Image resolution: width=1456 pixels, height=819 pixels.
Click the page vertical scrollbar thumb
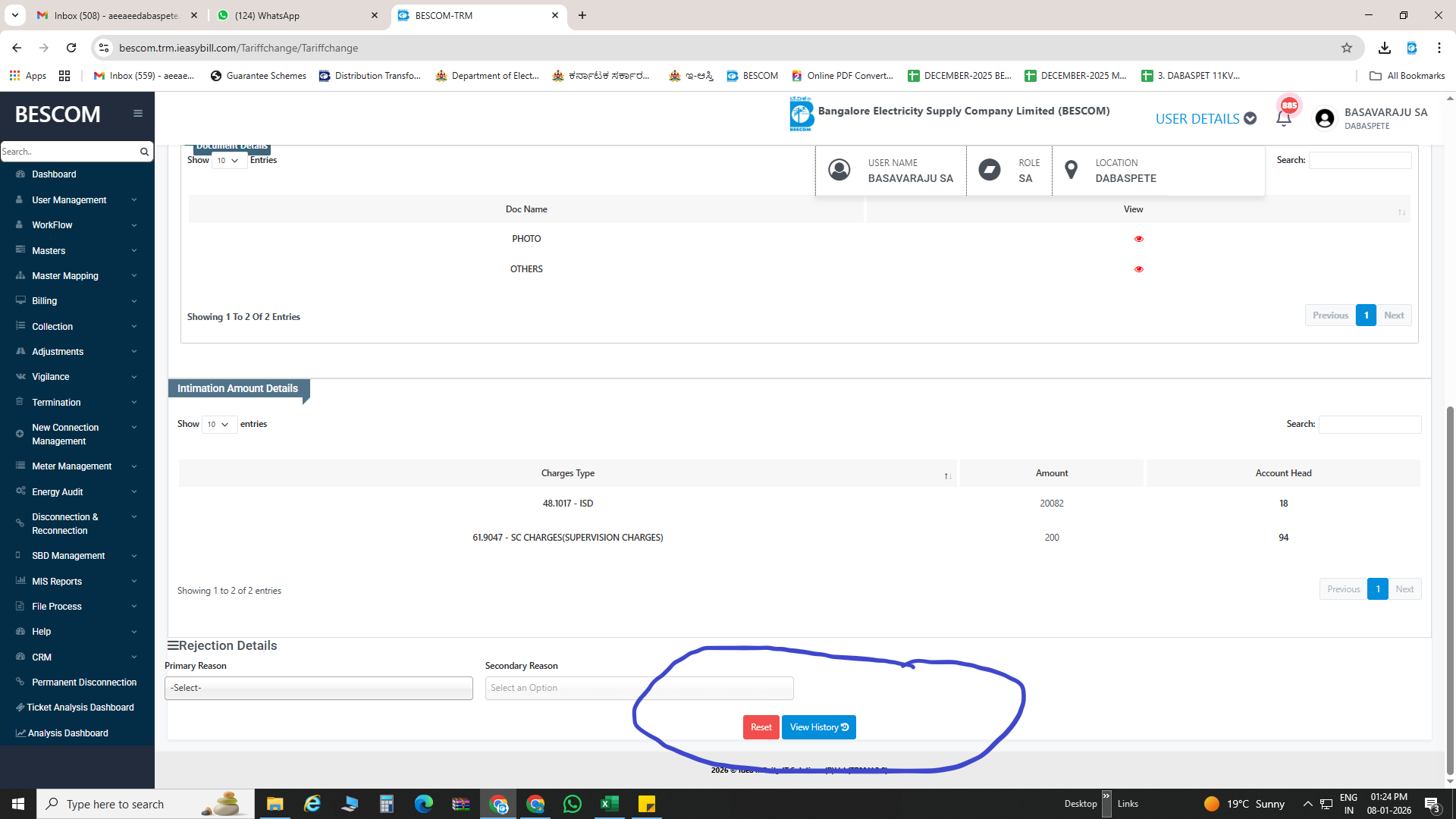(1450, 591)
